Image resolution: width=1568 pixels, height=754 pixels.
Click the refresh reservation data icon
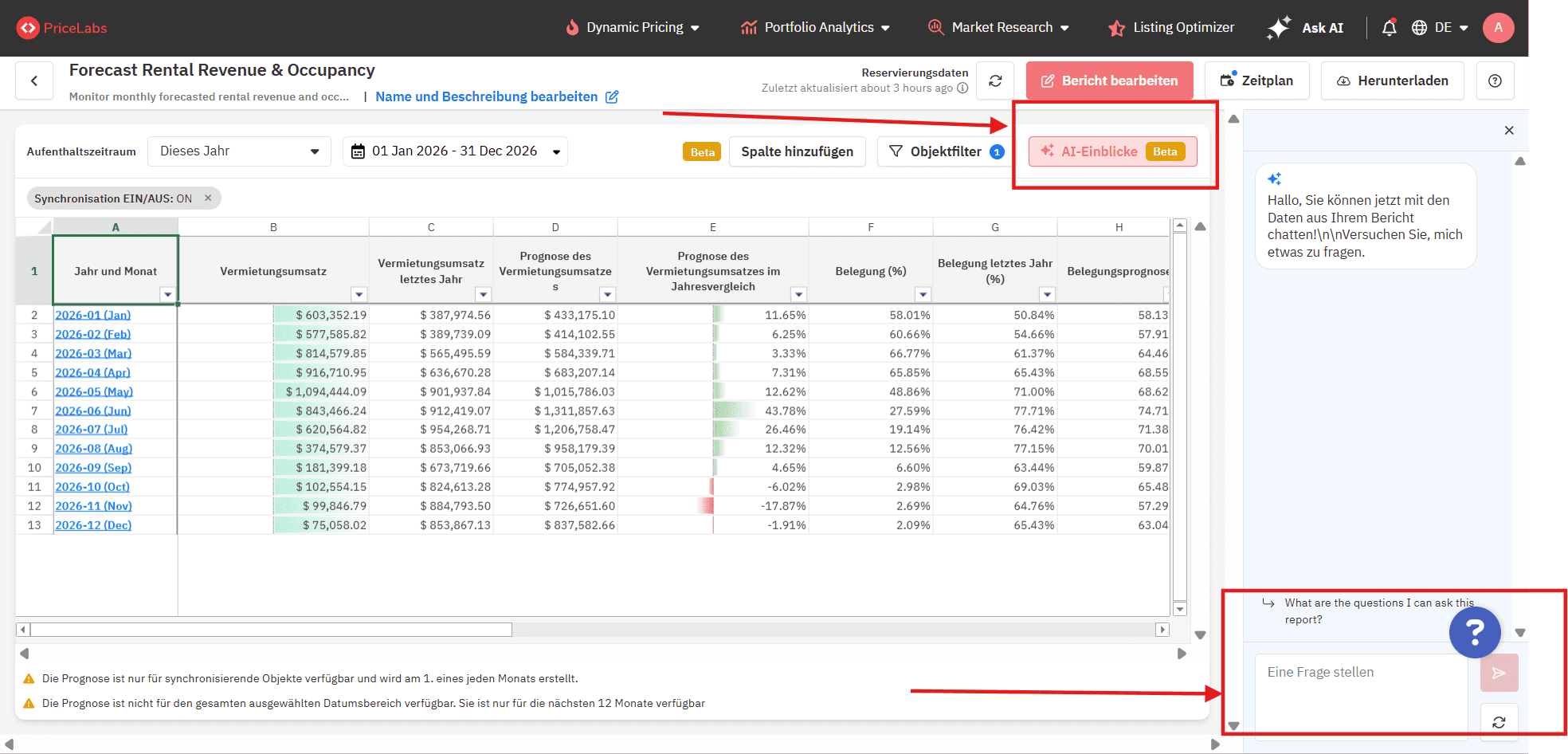coord(995,81)
